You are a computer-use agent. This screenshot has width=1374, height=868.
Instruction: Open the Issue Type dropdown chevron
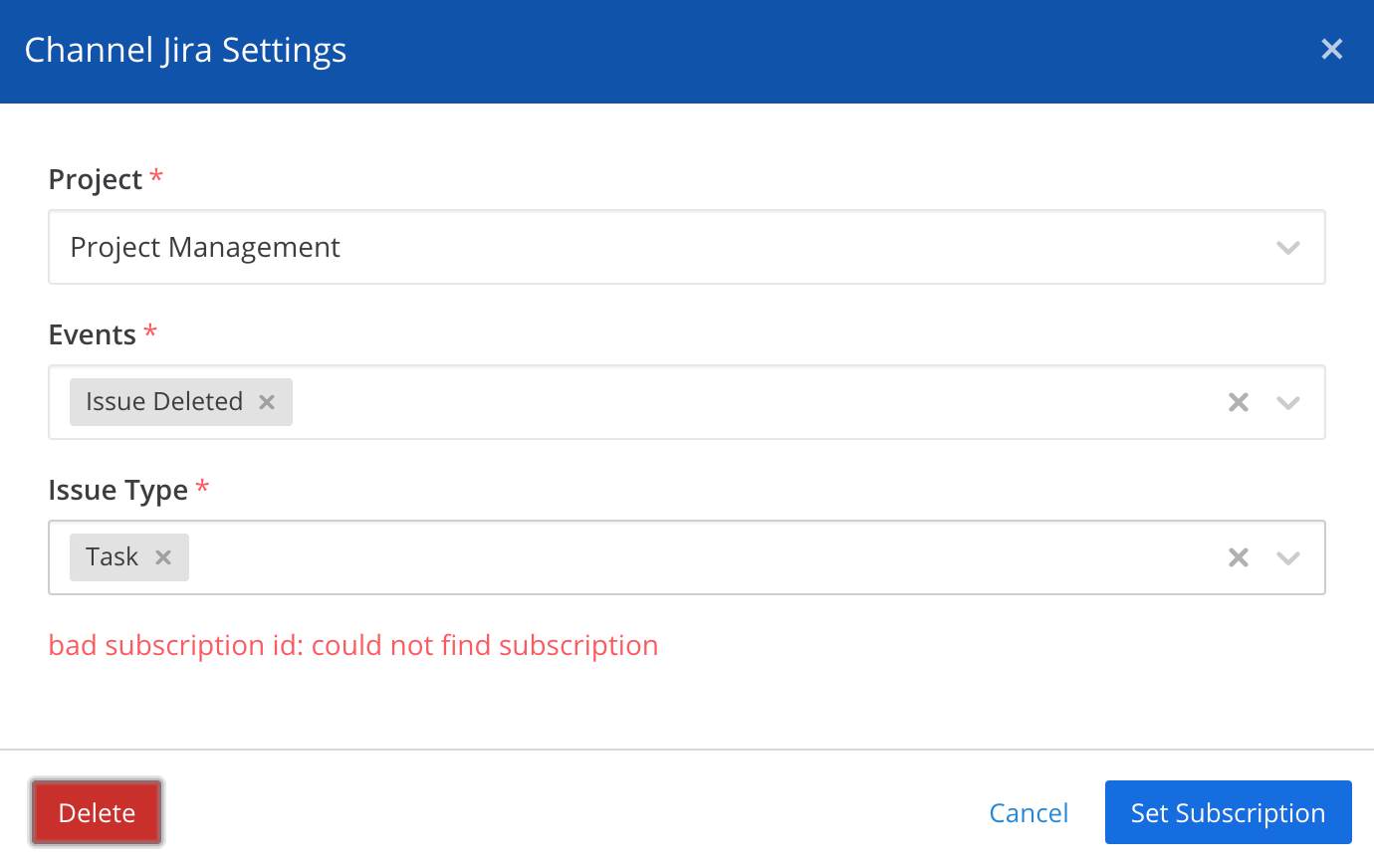[x=1288, y=557]
